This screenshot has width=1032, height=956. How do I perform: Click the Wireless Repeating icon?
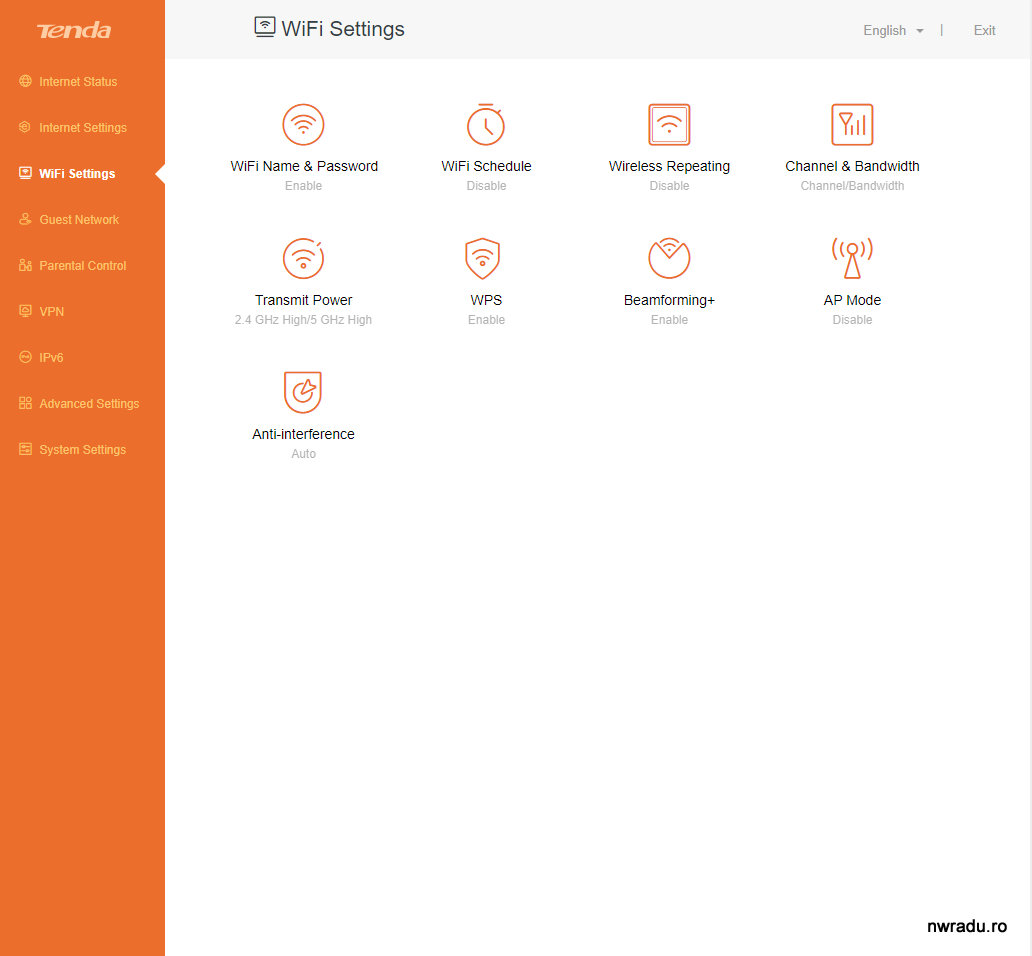[669, 125]
